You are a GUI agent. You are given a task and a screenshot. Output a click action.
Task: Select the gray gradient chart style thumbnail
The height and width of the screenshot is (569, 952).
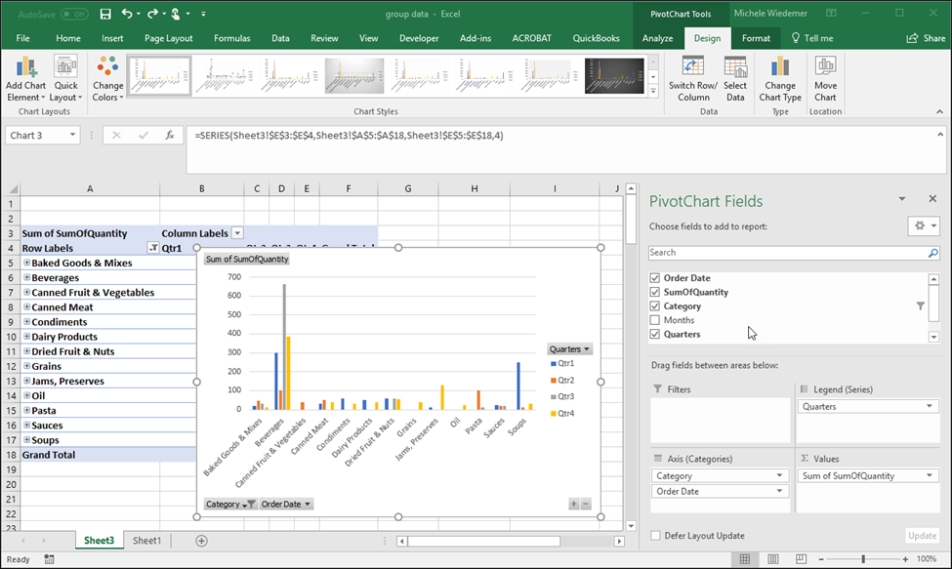[354, 76]
